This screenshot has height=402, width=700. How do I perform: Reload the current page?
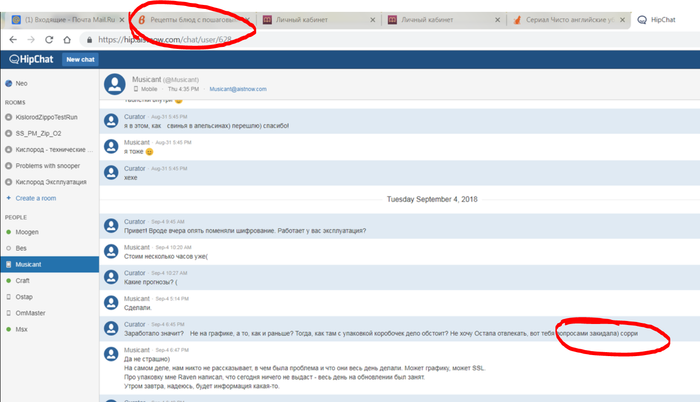tap(49, 40)
